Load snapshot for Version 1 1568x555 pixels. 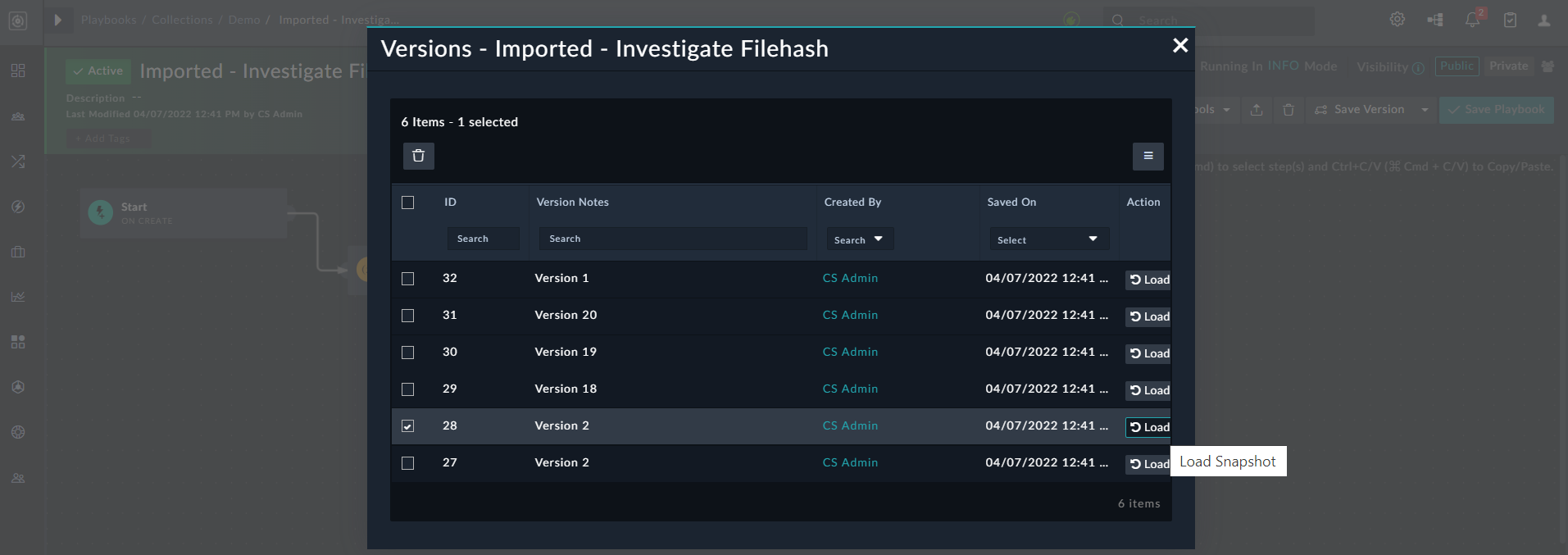point(1148,280)
